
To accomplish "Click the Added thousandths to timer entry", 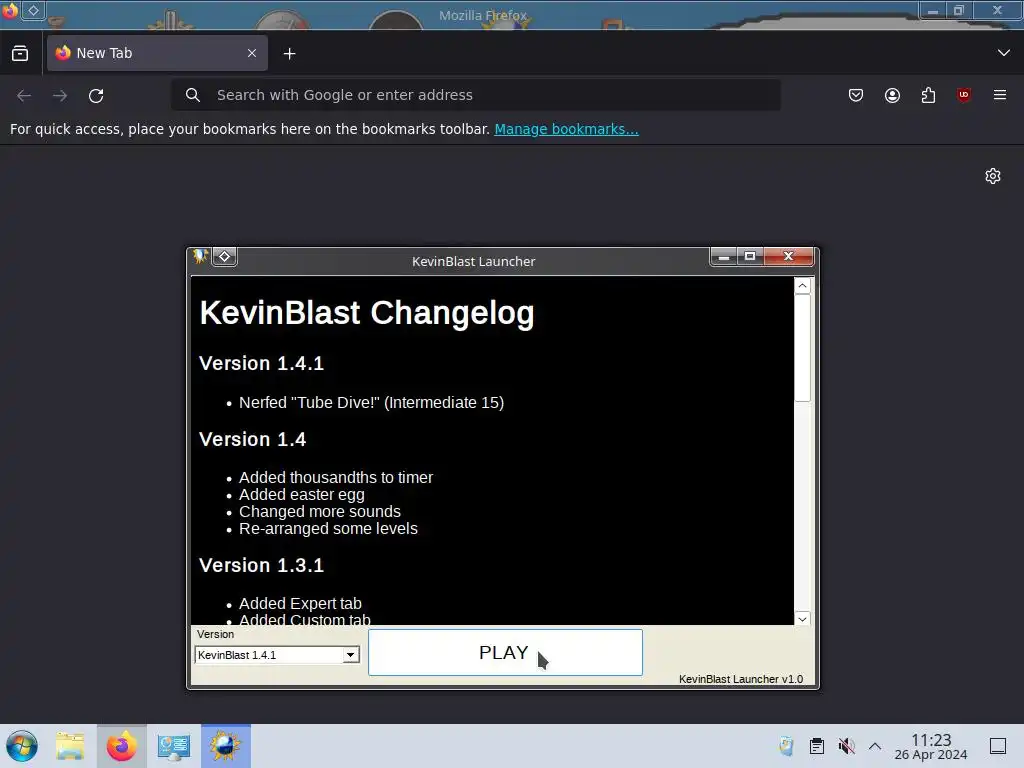I will pyautogui.click(x=336, y=477).
